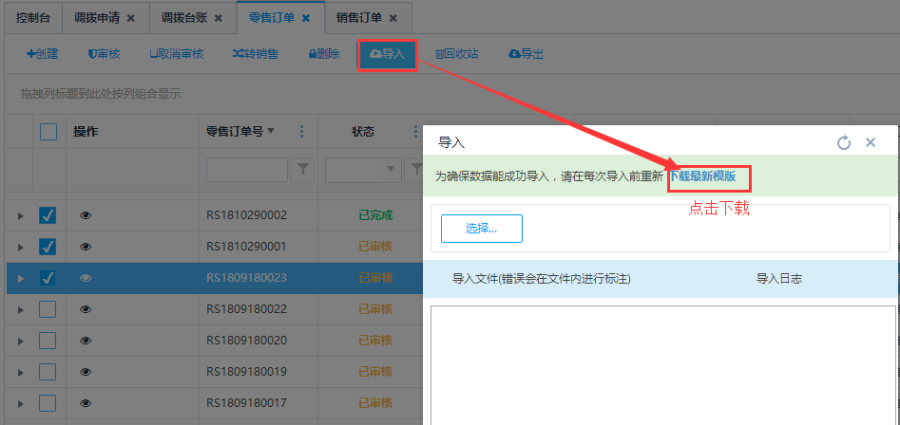900x425 pixels.
Task: Click the 转销售 convert to sales button
Action: 255,54
